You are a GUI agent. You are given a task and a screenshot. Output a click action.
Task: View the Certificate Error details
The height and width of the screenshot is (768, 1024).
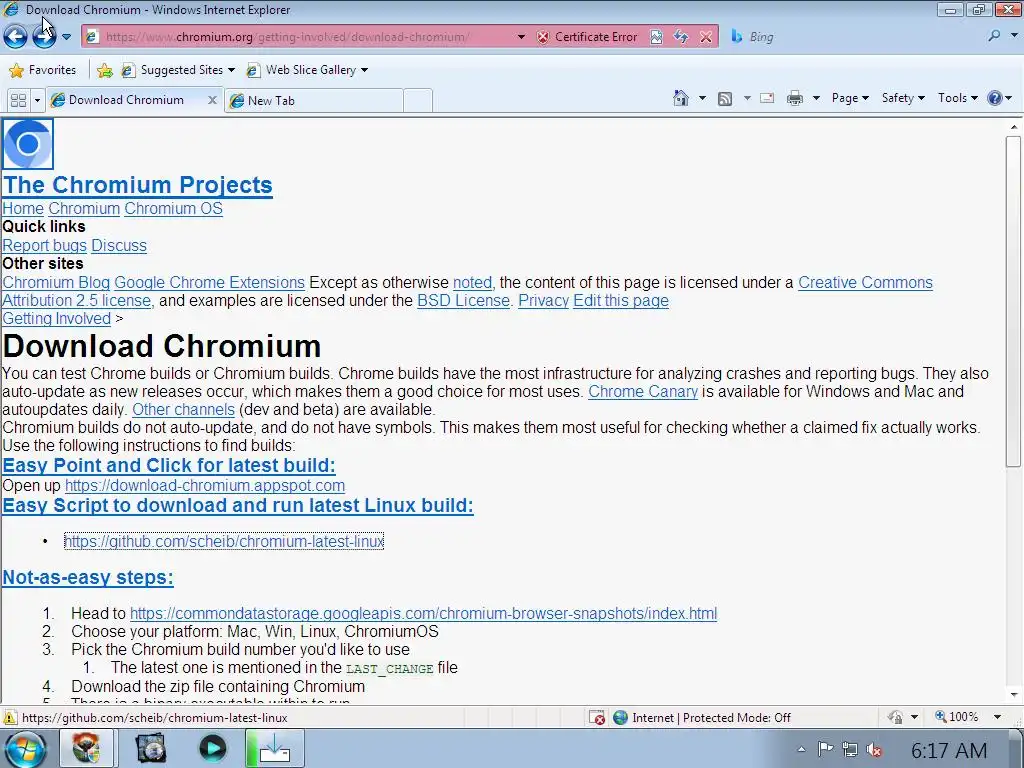click(x=587, y=37)
